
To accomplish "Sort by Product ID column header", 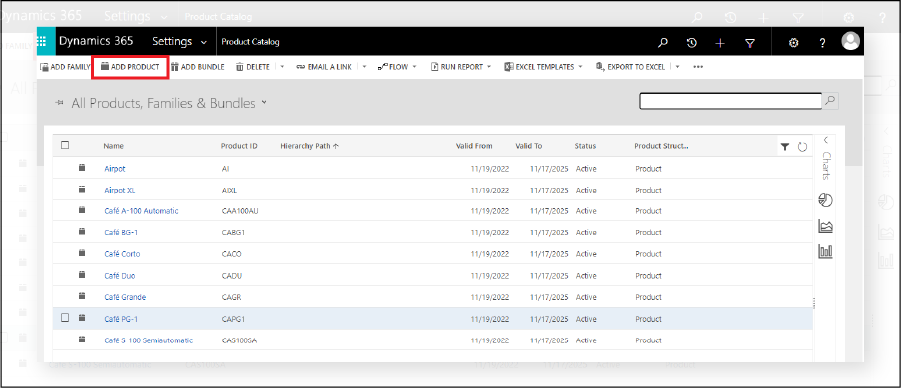I will [239, 146].
